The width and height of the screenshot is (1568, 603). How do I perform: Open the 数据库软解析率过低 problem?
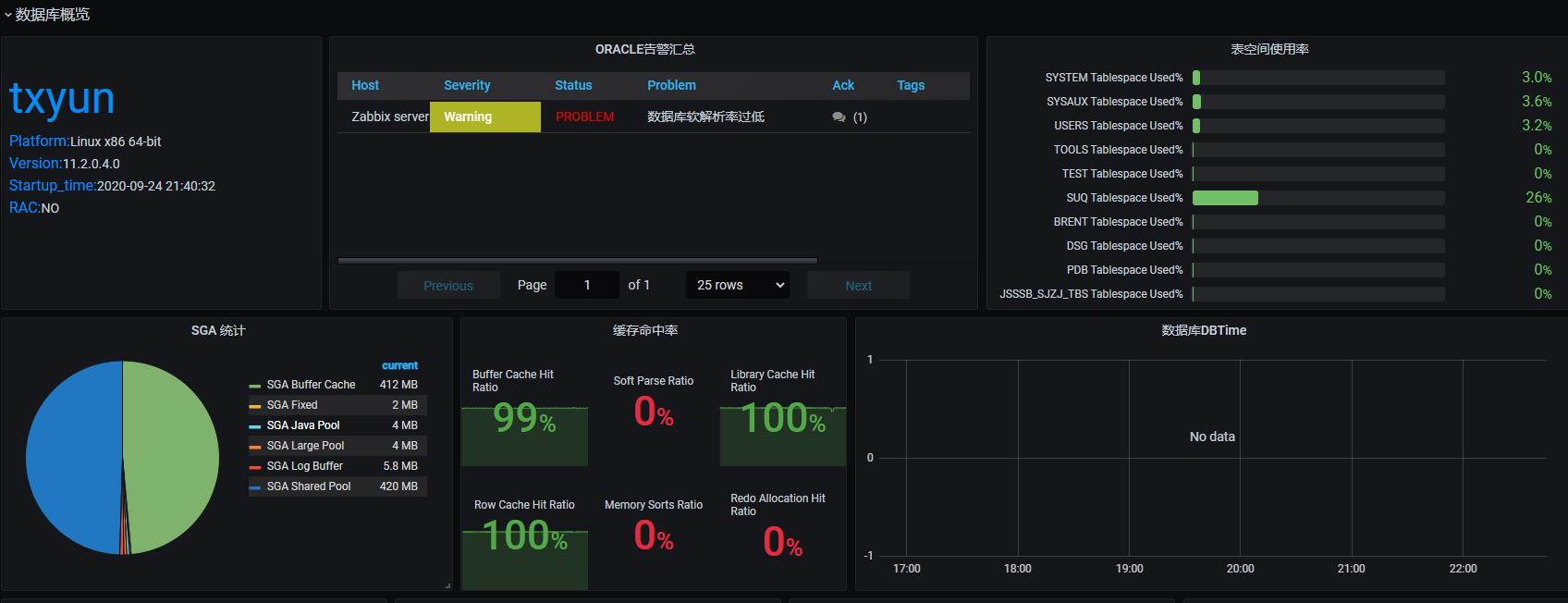705,117
